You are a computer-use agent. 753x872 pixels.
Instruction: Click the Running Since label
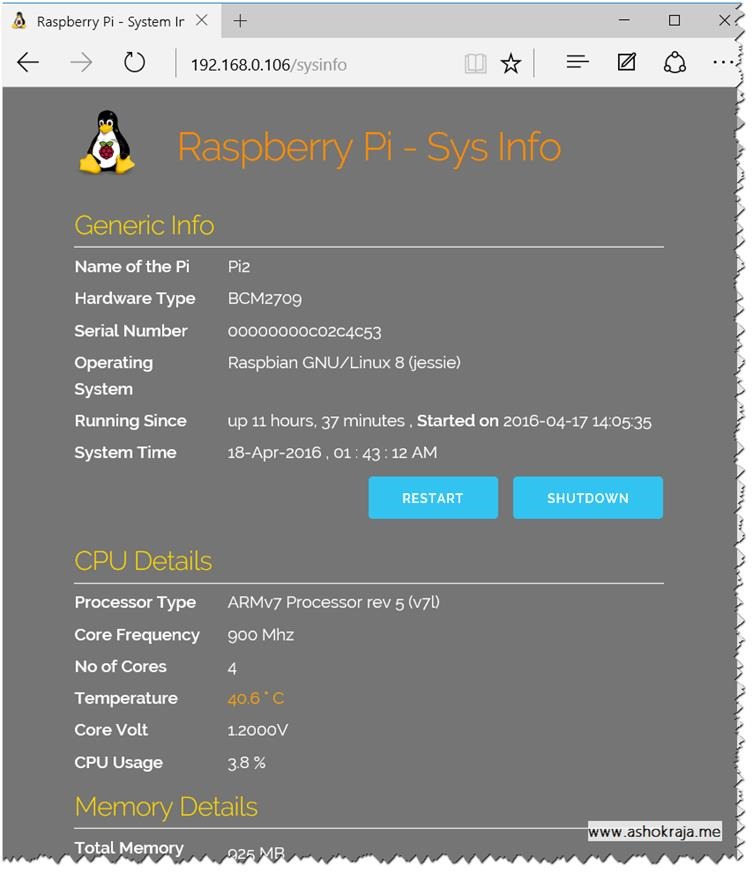pos(130,420)
